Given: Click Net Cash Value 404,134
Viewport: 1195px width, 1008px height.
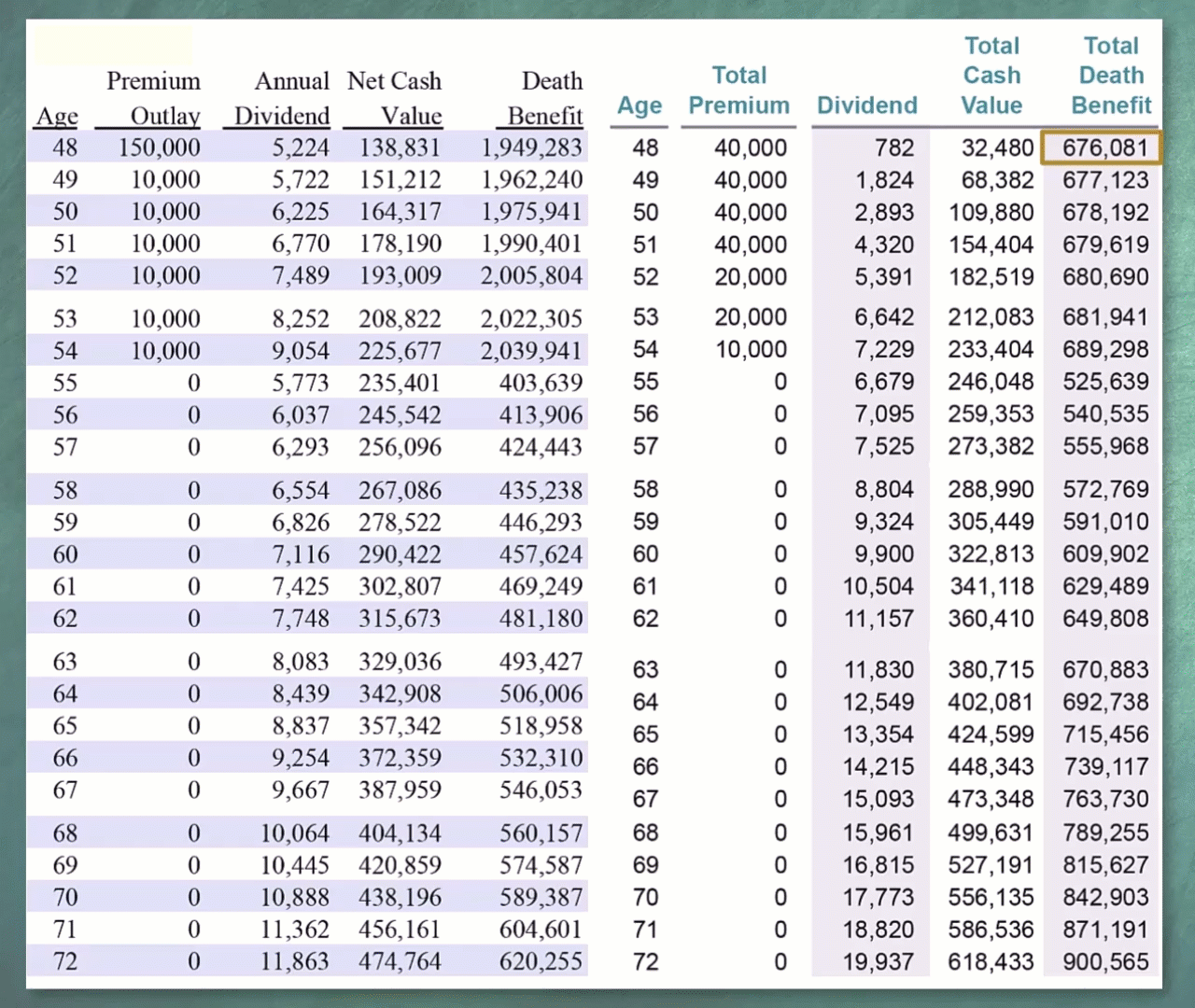Looking at the screenshot, I should click(401, 833).
